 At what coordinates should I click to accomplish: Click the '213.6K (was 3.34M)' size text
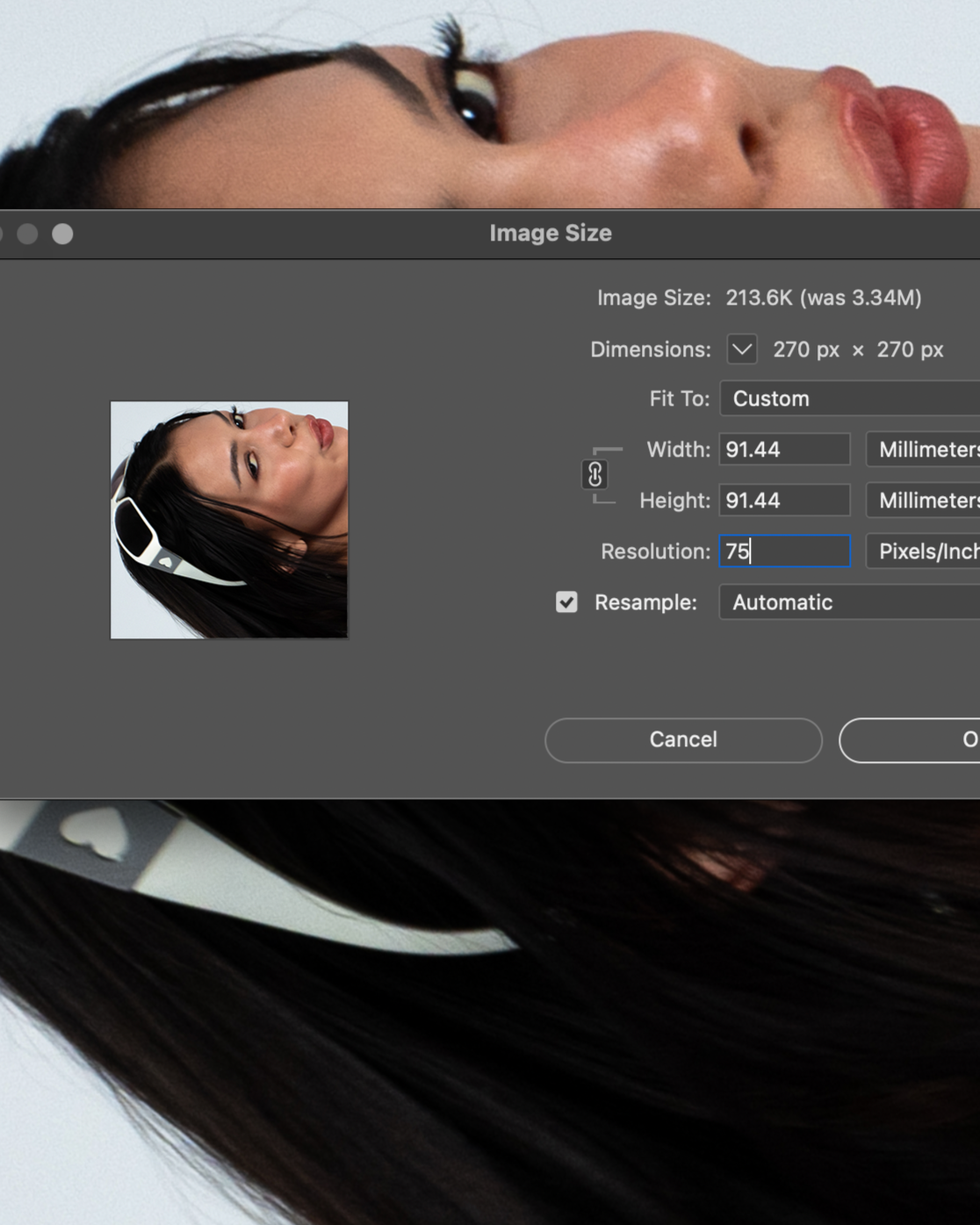tap(824, 298)
